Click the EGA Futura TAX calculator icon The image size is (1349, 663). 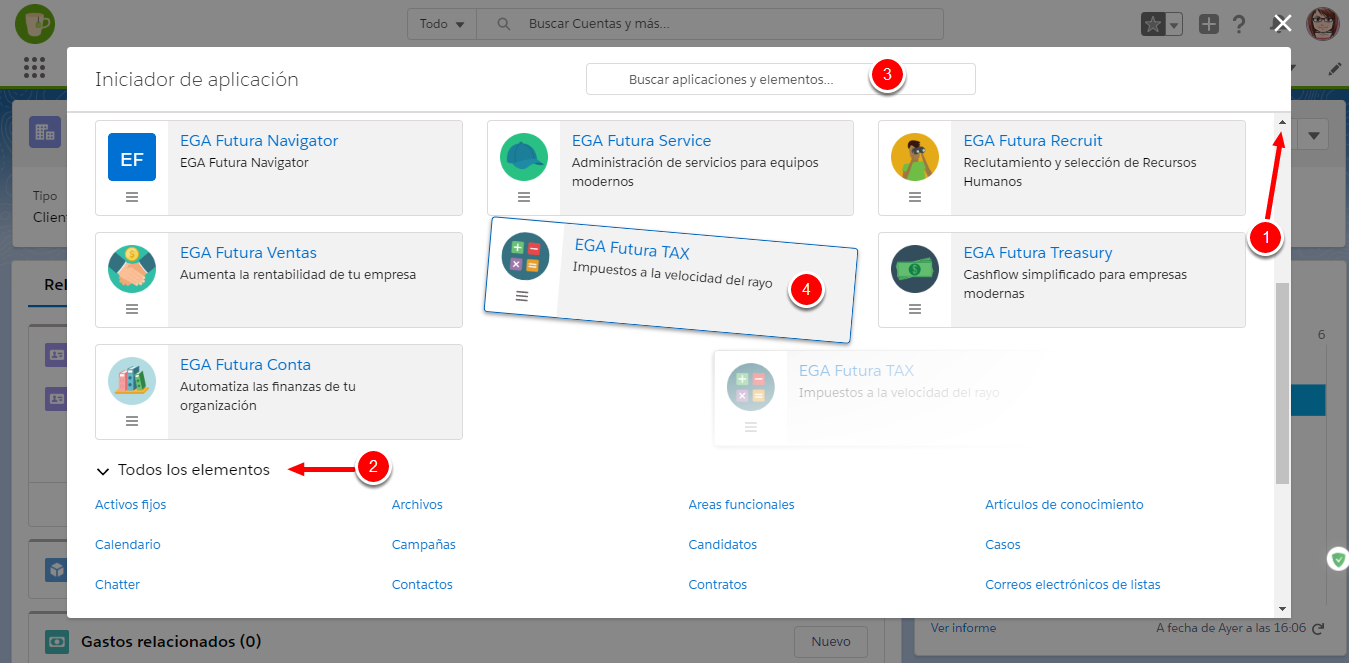click(526, 257)
